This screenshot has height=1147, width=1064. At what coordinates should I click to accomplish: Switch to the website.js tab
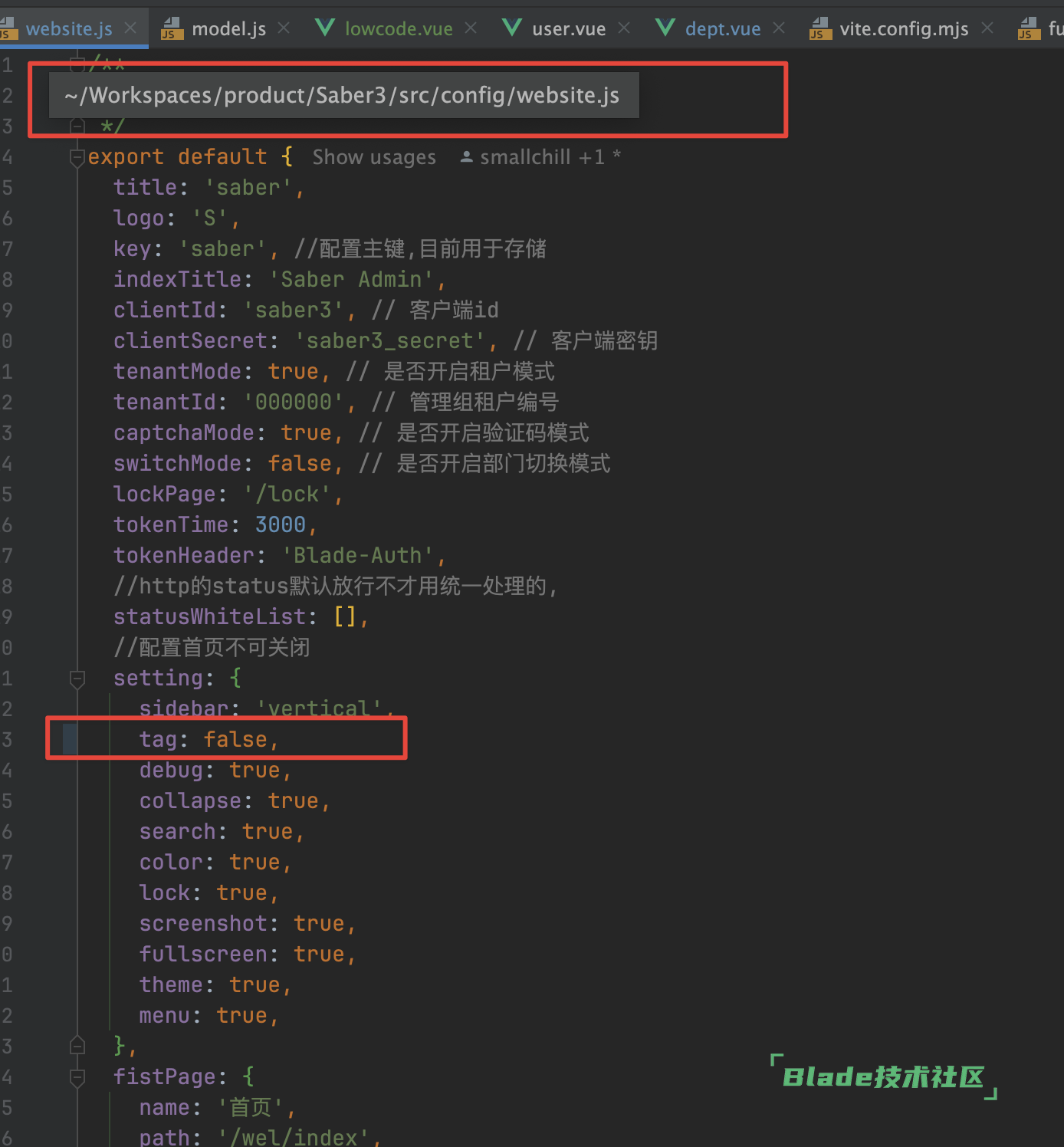69,29
